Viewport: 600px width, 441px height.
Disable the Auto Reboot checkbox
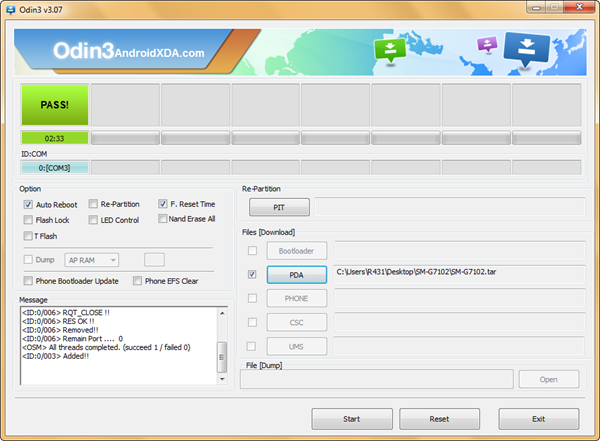(x=28, y=204)
